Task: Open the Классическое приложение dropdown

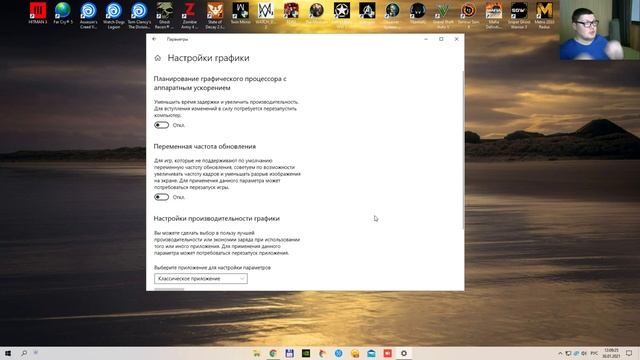Action: coord(201,278)
